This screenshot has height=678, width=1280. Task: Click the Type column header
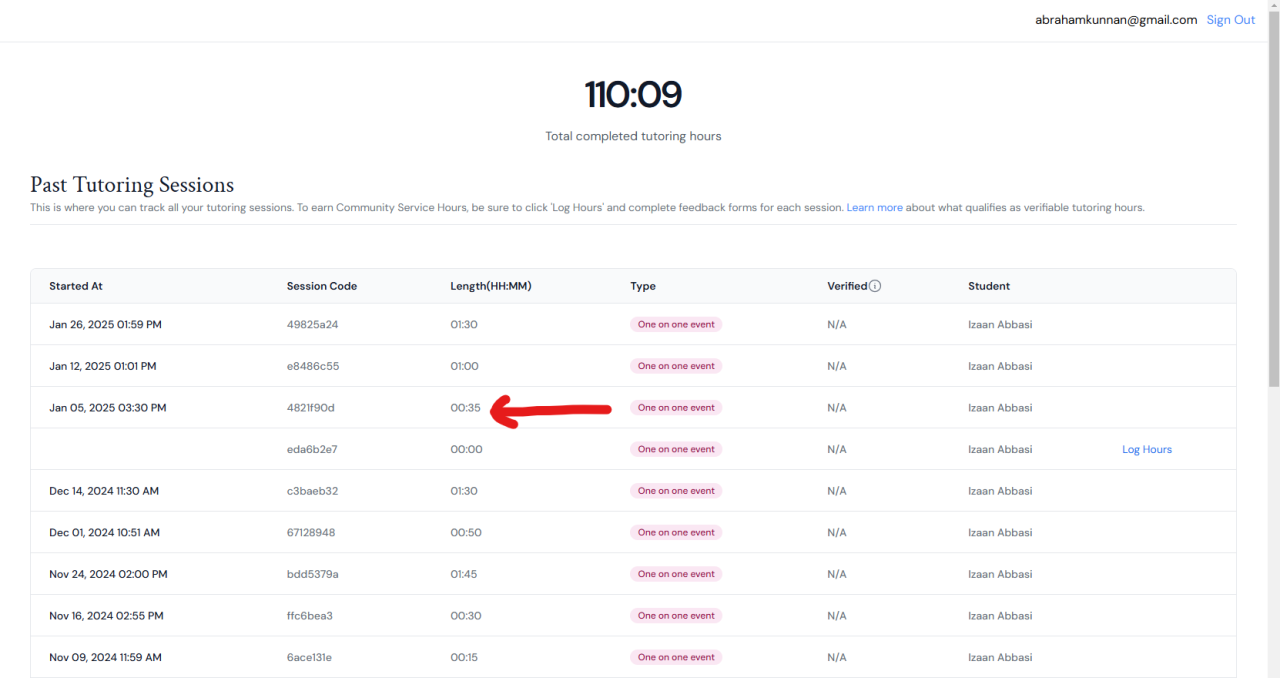click(643, 286)
